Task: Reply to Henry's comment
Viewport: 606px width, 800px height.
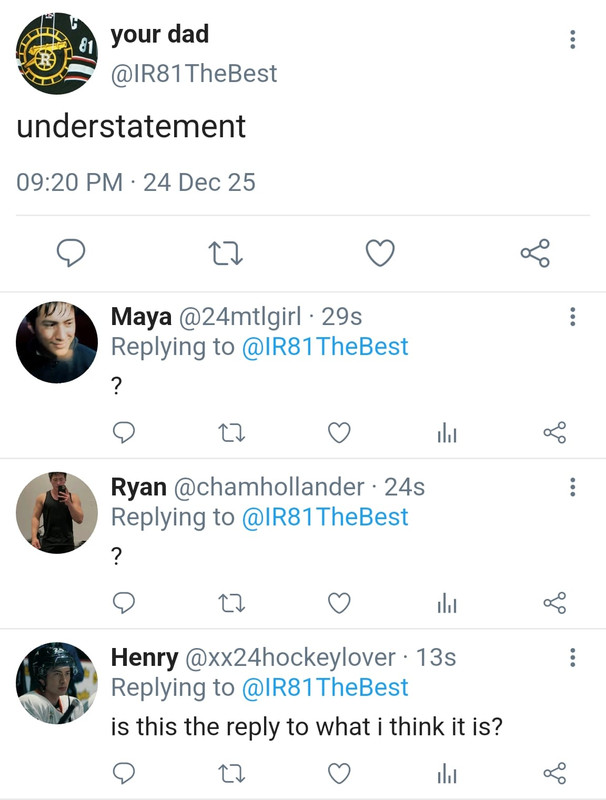Action: point(124,772)
